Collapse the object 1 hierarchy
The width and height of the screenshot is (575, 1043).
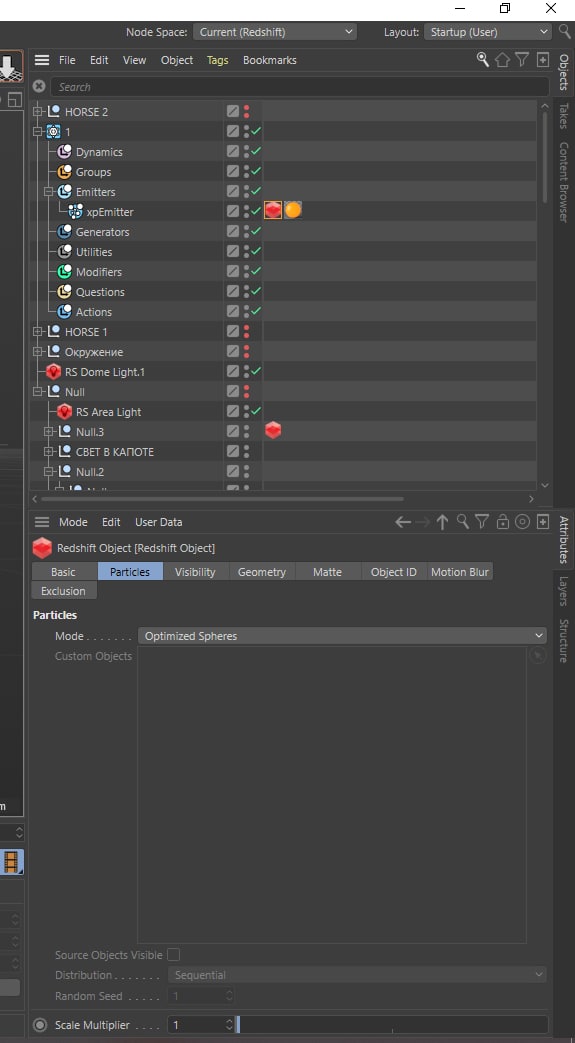[x=38, y=132]
